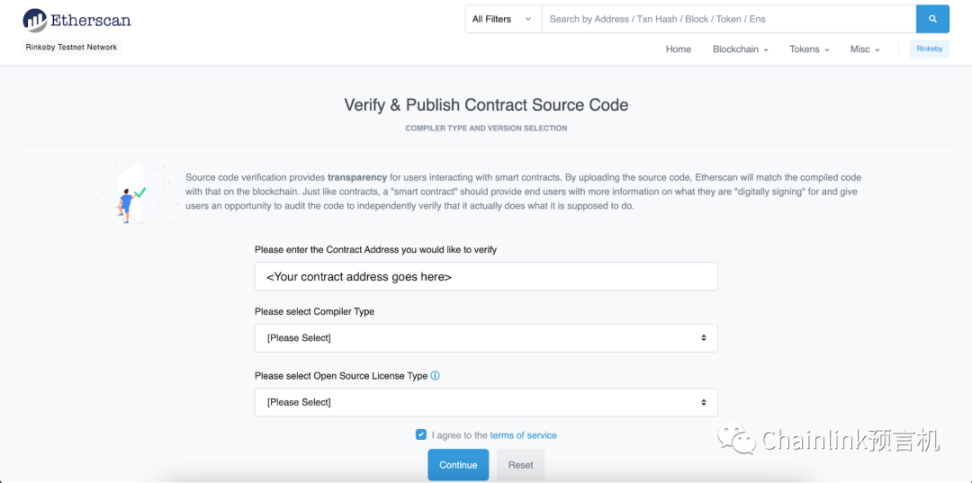972x483 pixels.
Task: Click the top search address field
Action: (x=728, y=19)
